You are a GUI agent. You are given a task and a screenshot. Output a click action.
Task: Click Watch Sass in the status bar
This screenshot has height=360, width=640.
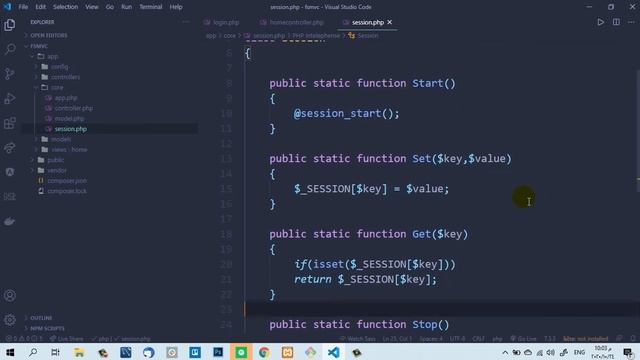coord(358,339)
